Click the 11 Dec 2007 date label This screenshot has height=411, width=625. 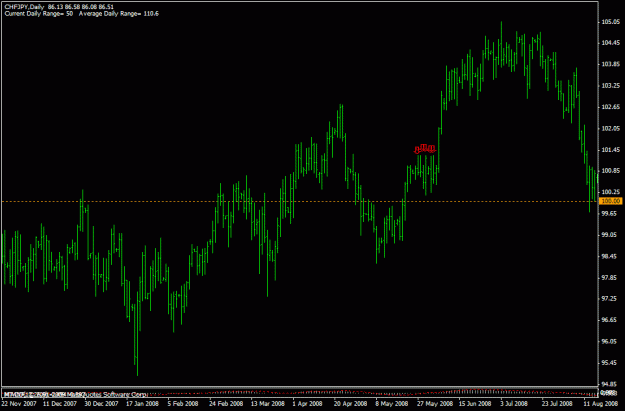(60, 403)
